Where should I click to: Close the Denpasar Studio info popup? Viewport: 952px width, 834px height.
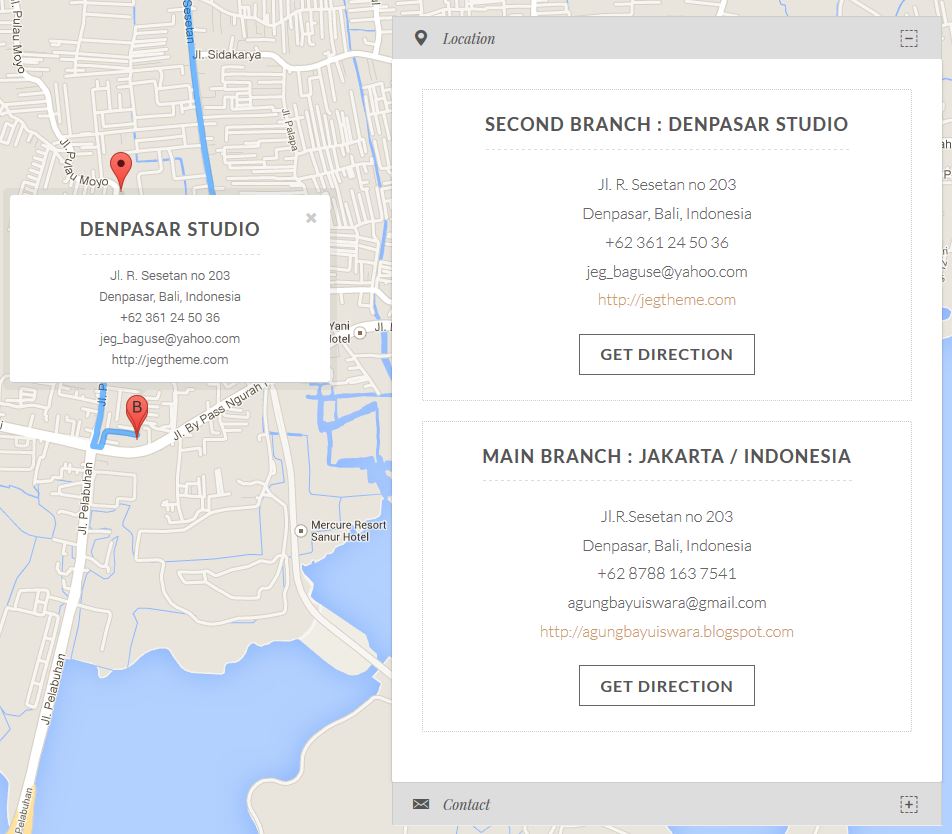(311, 218)
